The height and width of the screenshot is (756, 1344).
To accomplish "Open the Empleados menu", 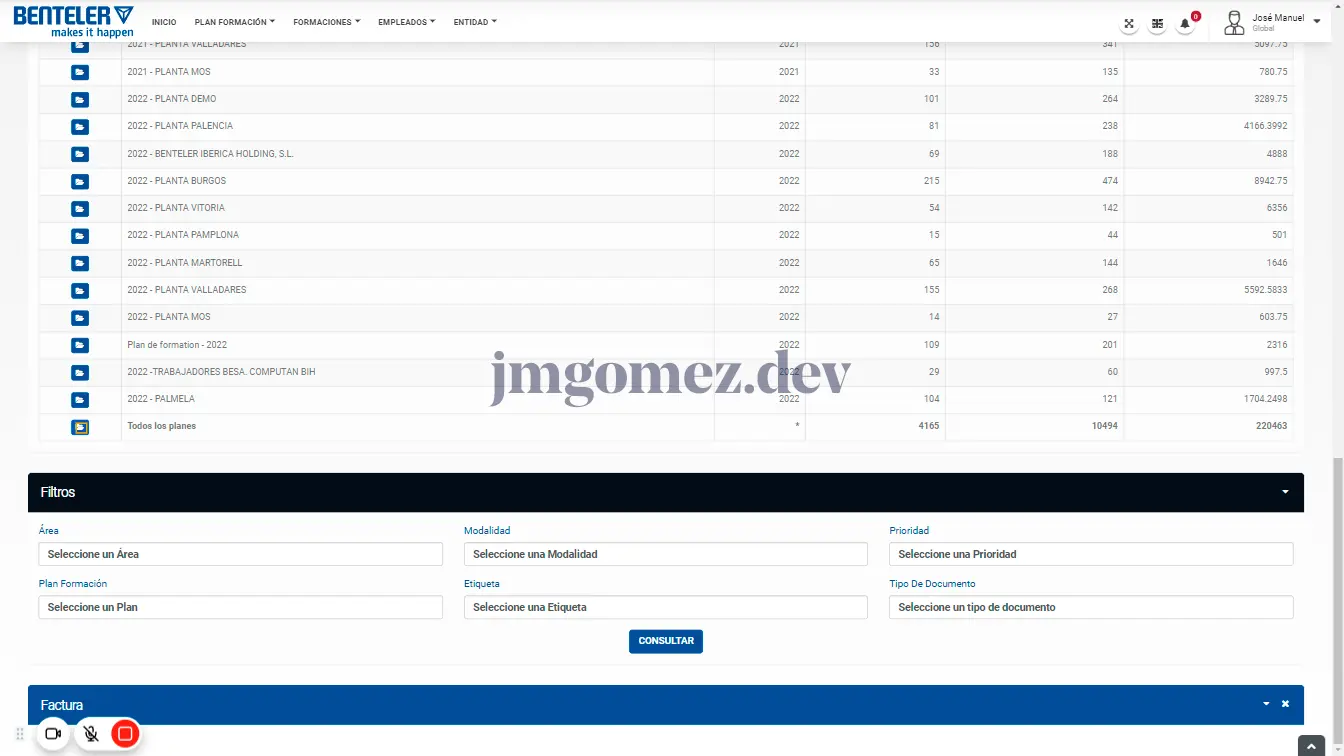I will coord(406,22).
